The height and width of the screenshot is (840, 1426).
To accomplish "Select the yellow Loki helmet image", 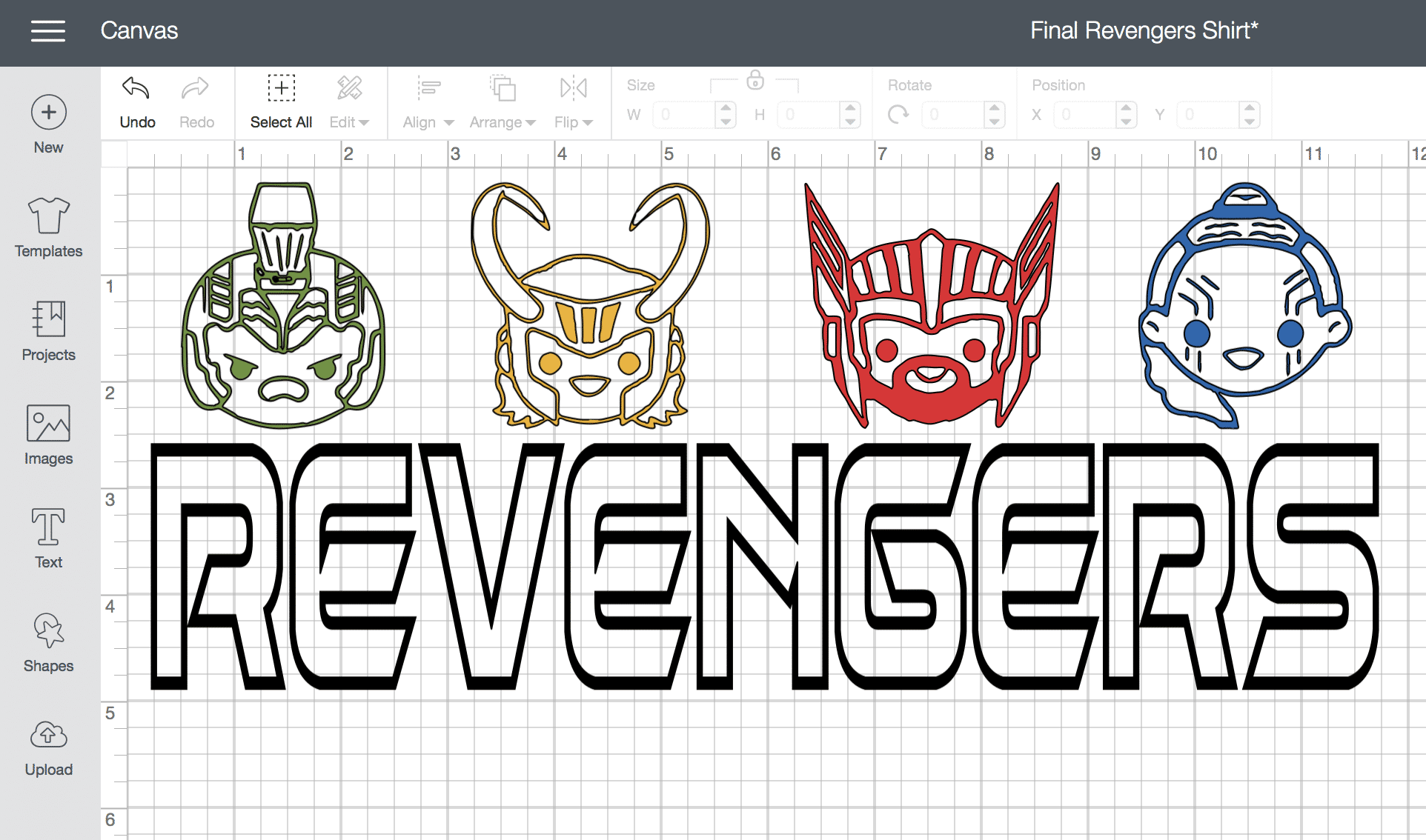I will click(x=590, y=305).
